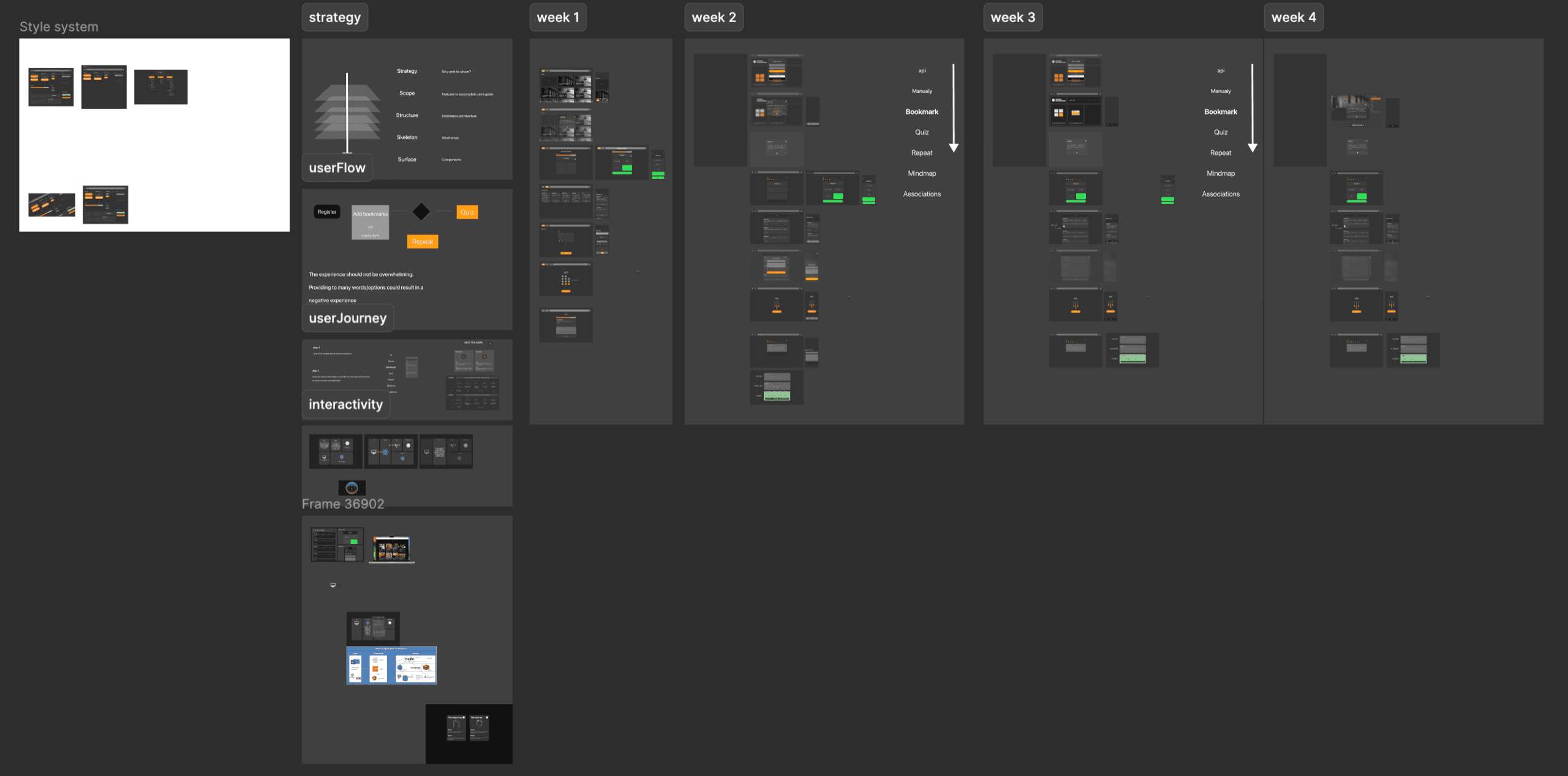Click the orange Quiz node in userFlow

tap(467, 213)
